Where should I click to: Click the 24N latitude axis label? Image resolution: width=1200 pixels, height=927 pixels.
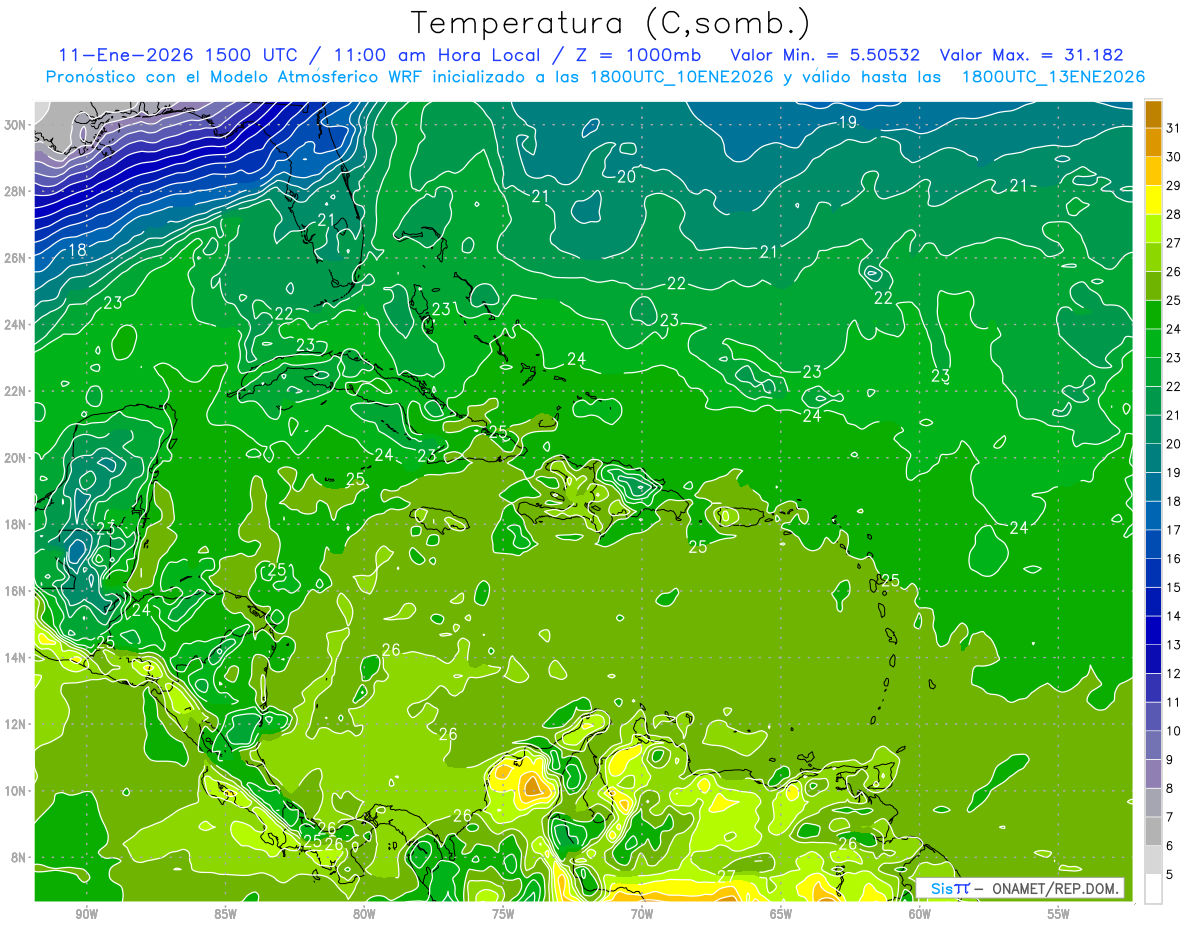(14, 325)
